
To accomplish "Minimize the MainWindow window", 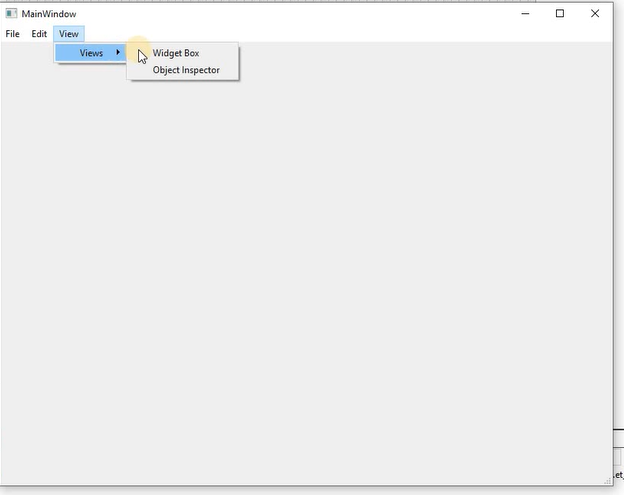I will coord(525,14).
